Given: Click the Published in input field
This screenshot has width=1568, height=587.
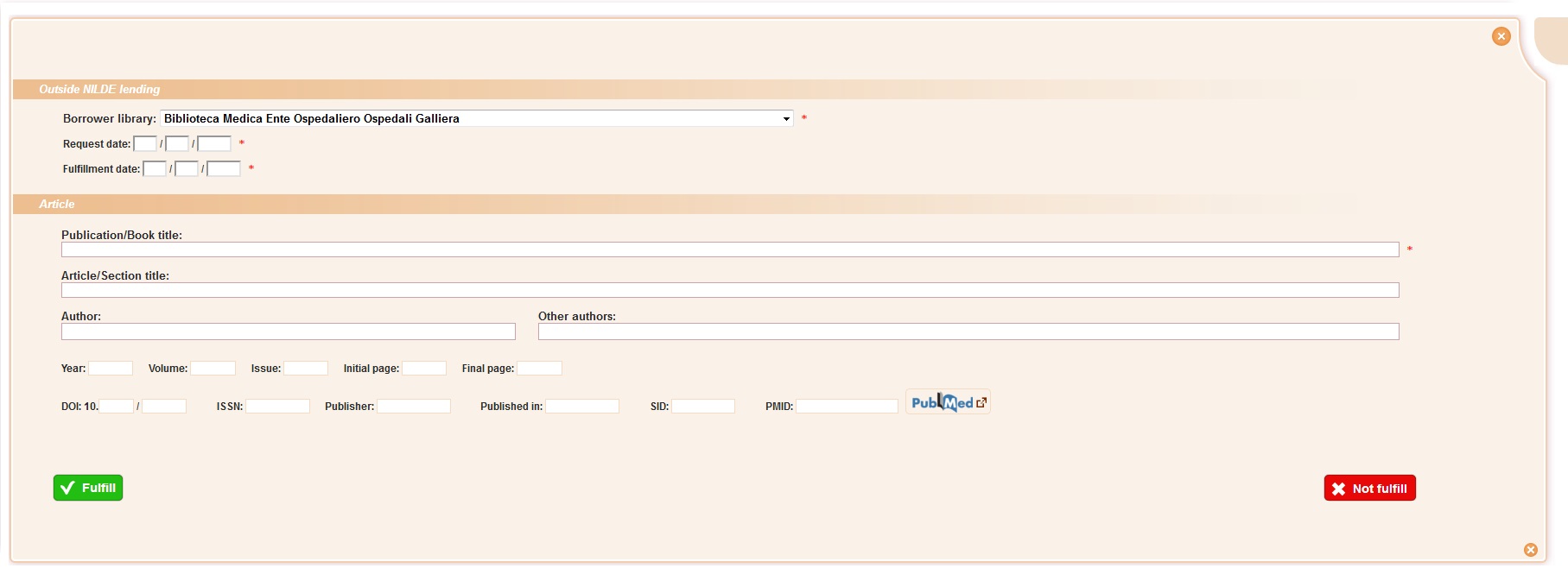Looking at the screenshot, I should tap(582, 407).
